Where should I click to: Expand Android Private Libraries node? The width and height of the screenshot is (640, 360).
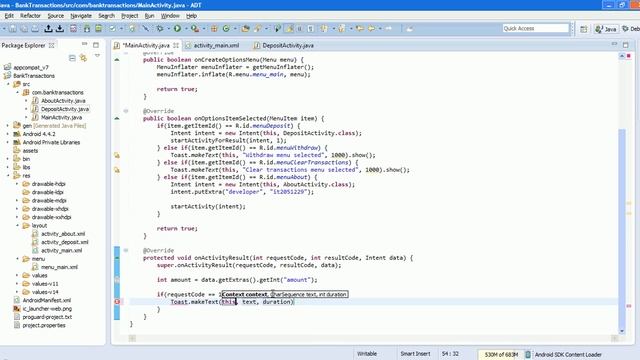point(8,142)
